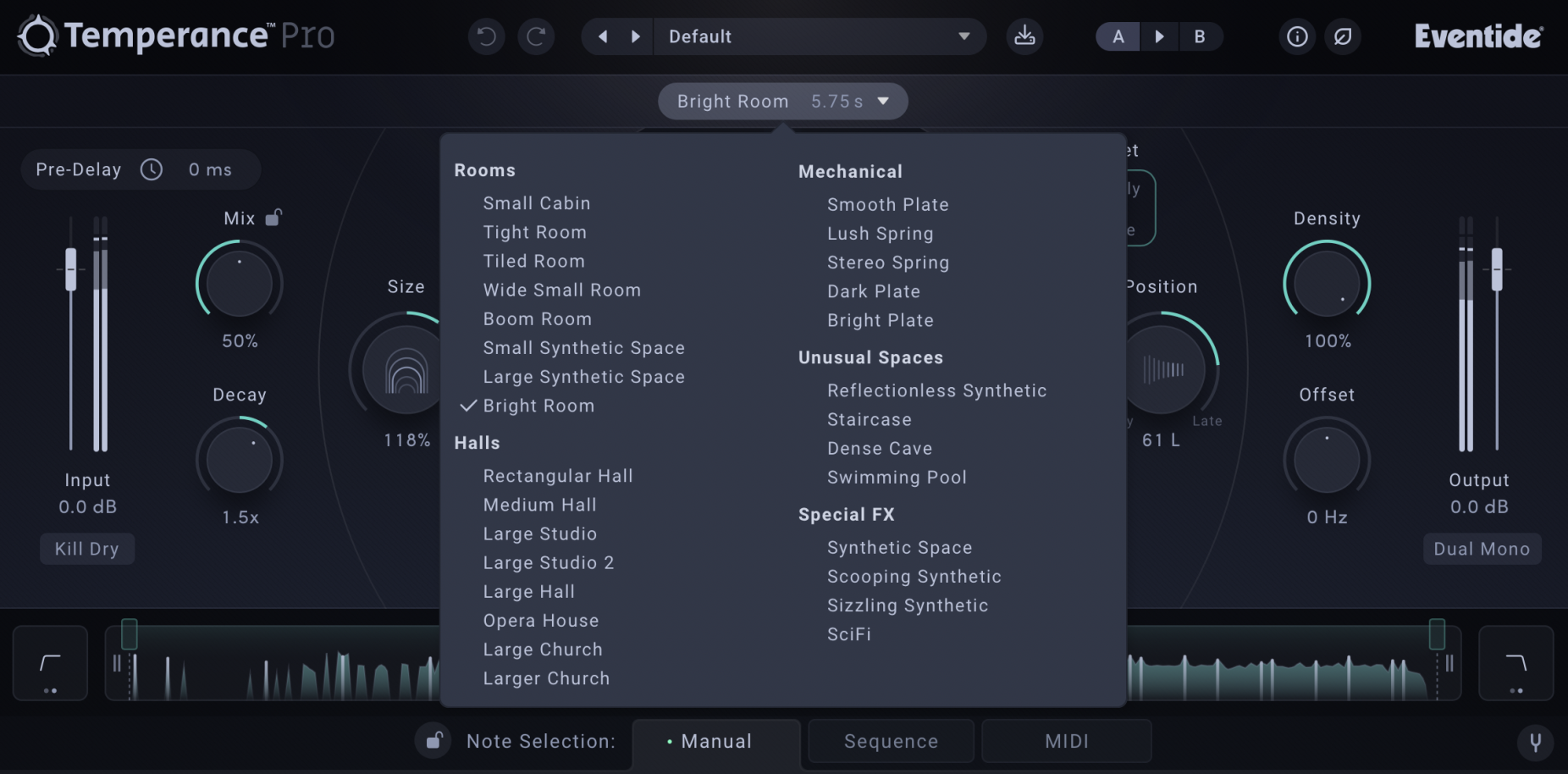Click the Input level fader handle
1568x774 pixels.
[71, 270]
